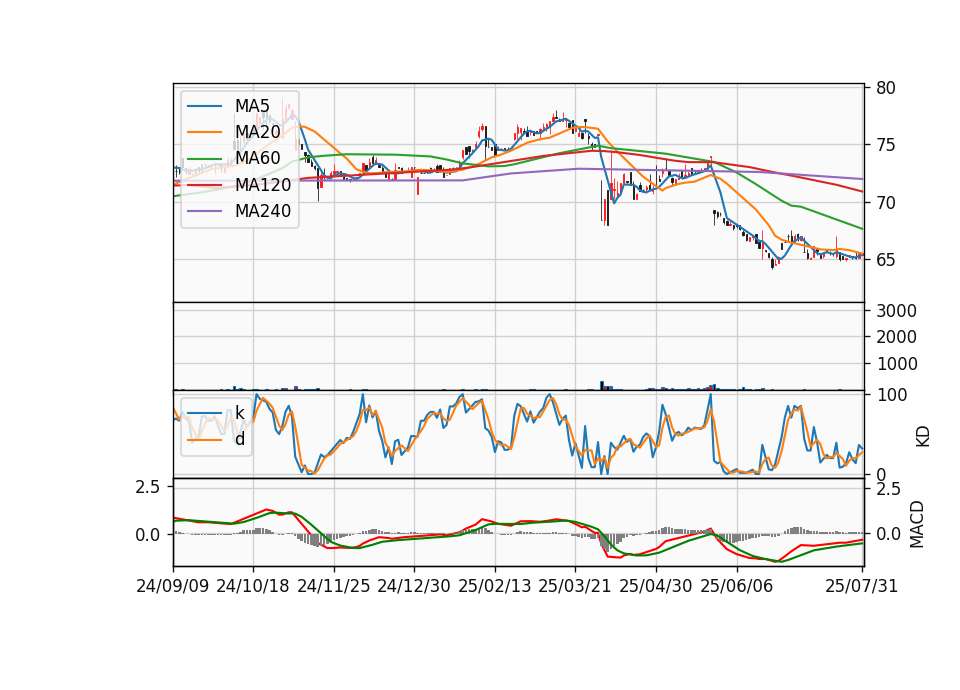
Task: Click the 25/06/06 date label
Action: point(737,586)
